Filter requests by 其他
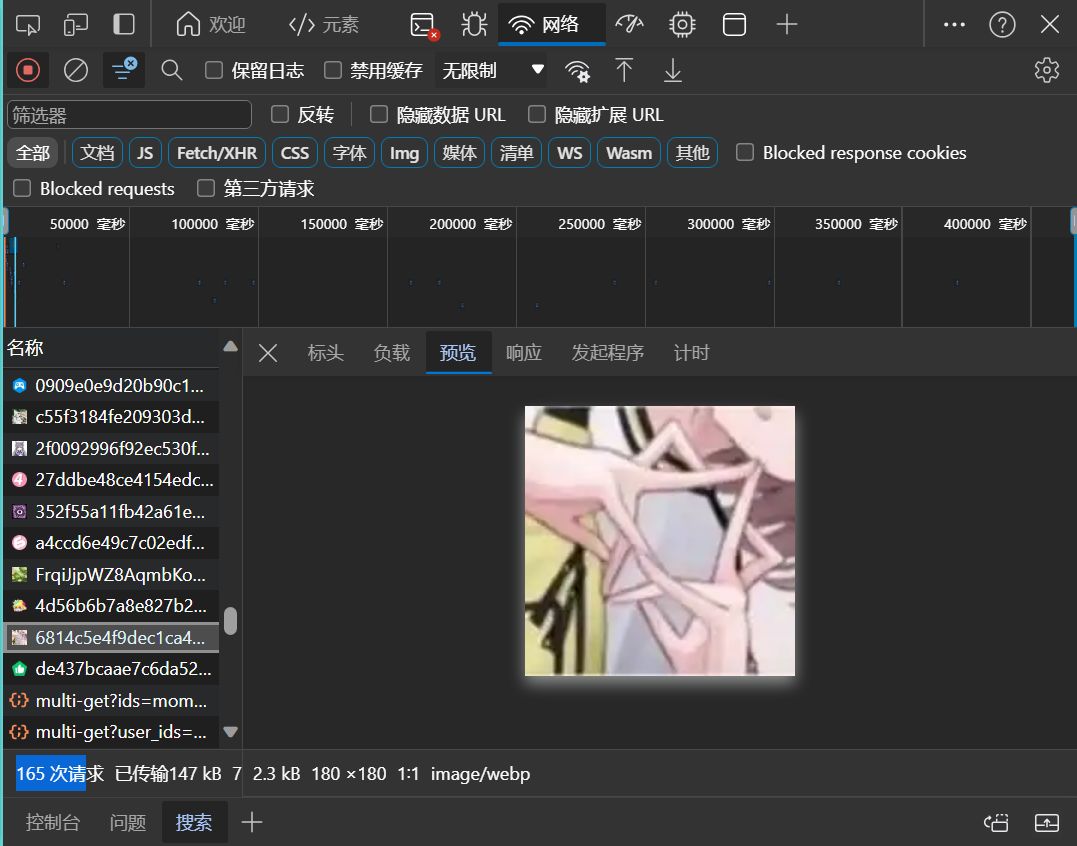Viewport: 1077px width, 846px height. pos(692,152)
